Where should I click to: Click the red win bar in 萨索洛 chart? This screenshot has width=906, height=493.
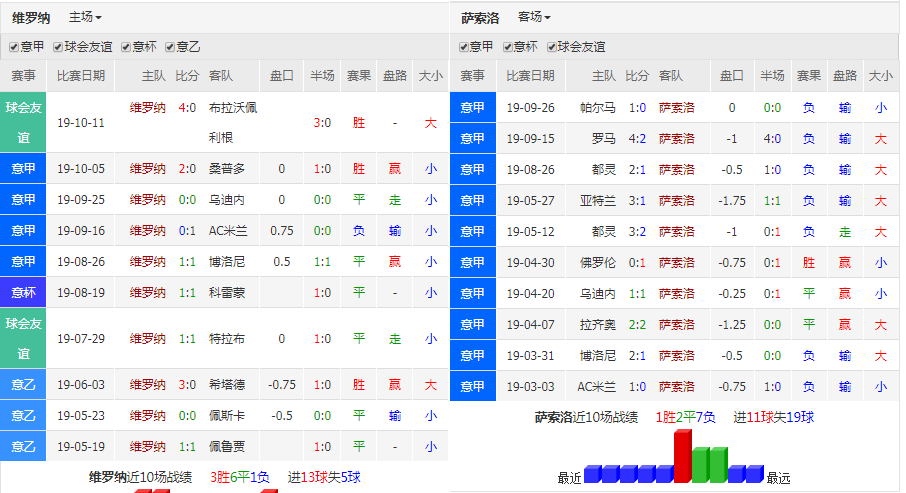(683, 457)
